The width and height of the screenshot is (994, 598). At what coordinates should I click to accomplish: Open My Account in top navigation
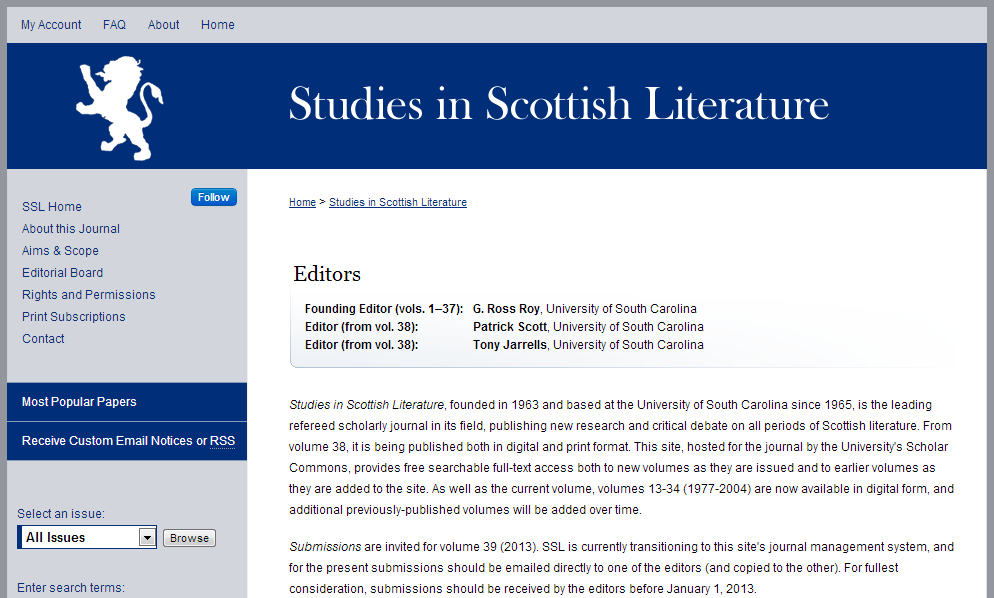tap(51, 25)
